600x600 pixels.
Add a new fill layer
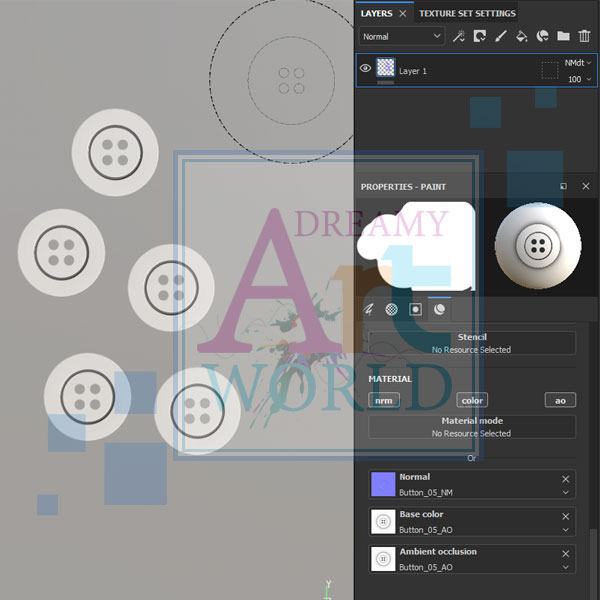(x=522, y=36)
